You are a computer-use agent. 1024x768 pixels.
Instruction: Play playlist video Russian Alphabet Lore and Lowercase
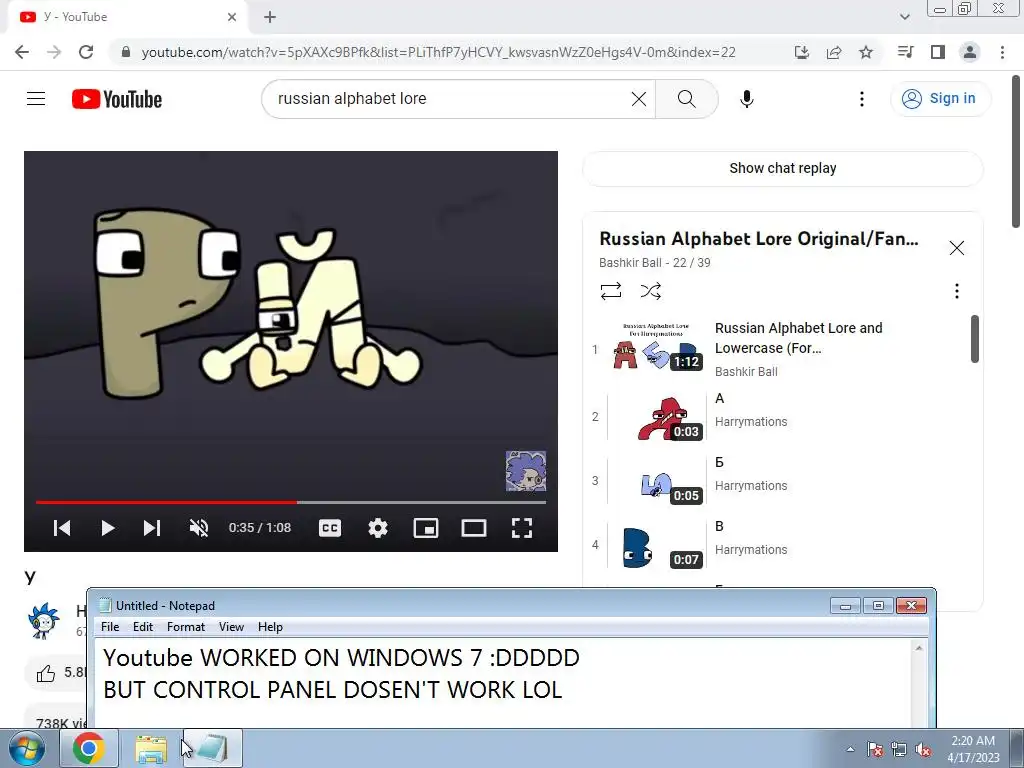point(781,349)
